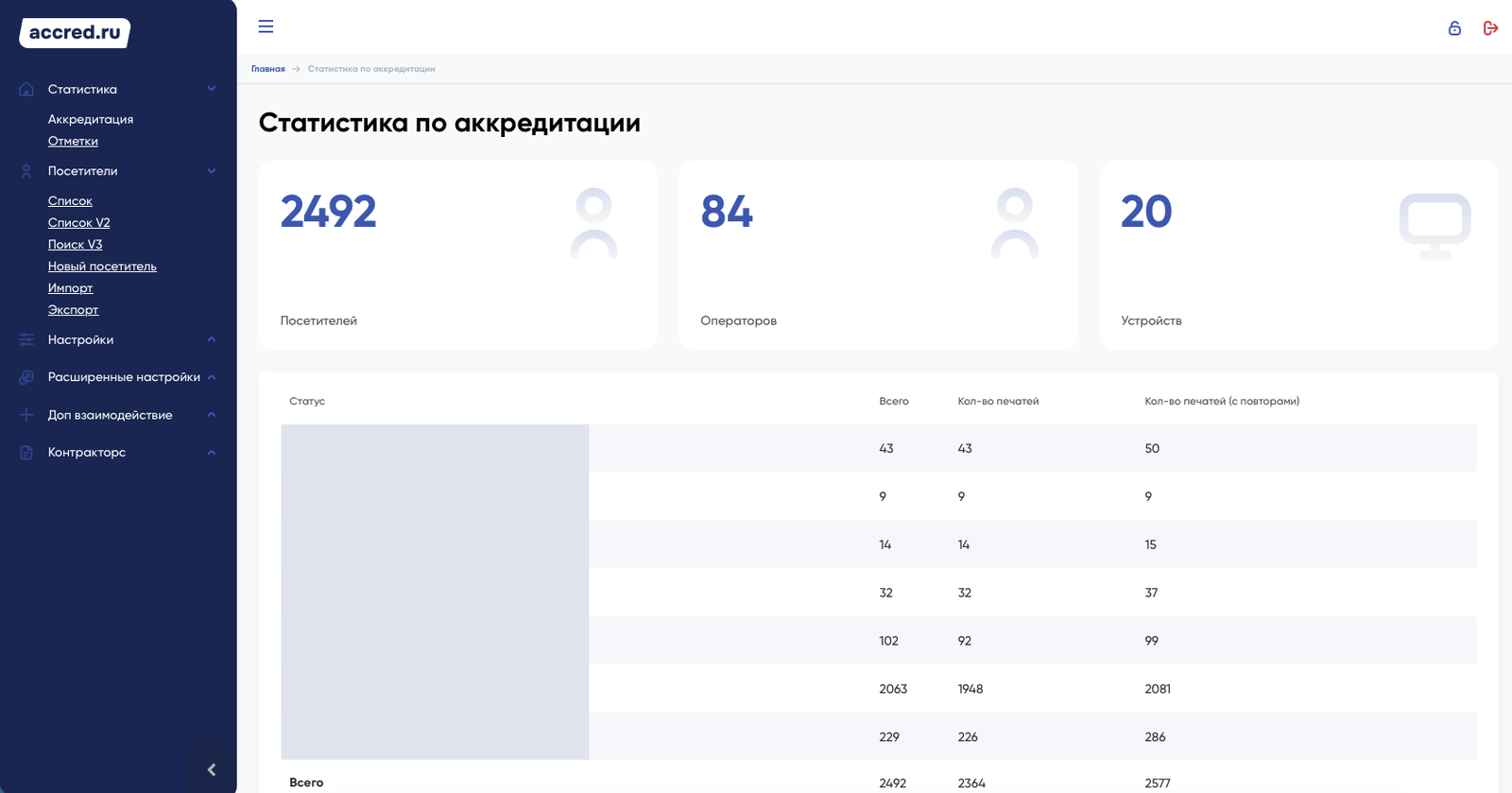Screen dimensions: 1512x793
Task: Click the value 102 in table
Action: (888, 641)
